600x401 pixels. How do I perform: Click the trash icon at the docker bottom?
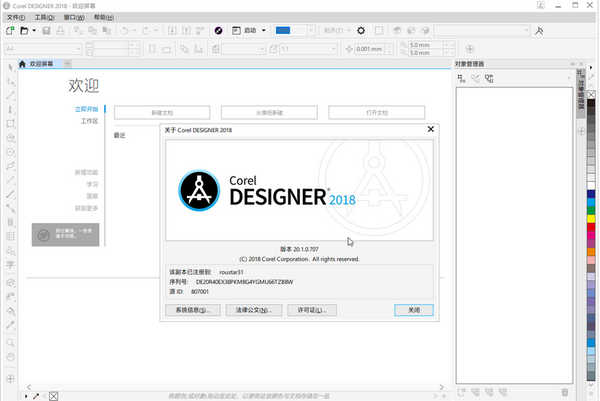[x=564, y=392]
